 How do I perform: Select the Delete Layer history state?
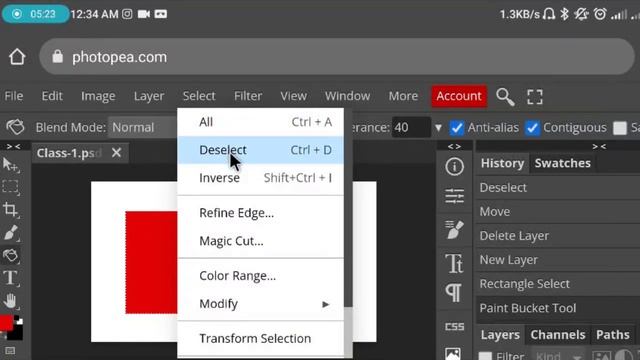point(558,236)
